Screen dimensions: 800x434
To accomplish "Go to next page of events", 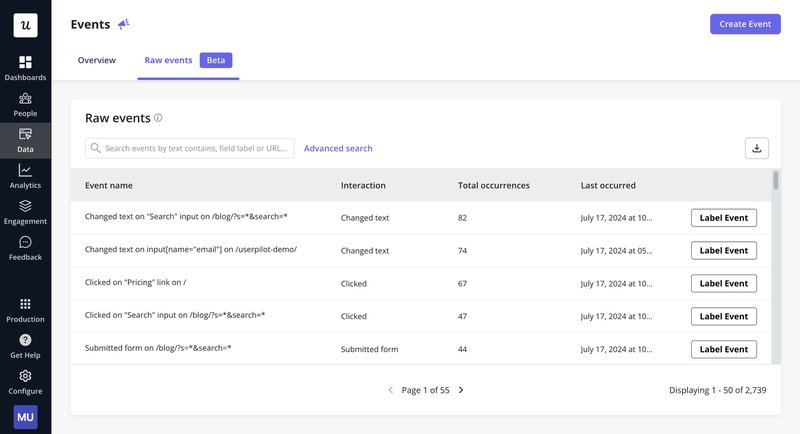I will 461,390.
